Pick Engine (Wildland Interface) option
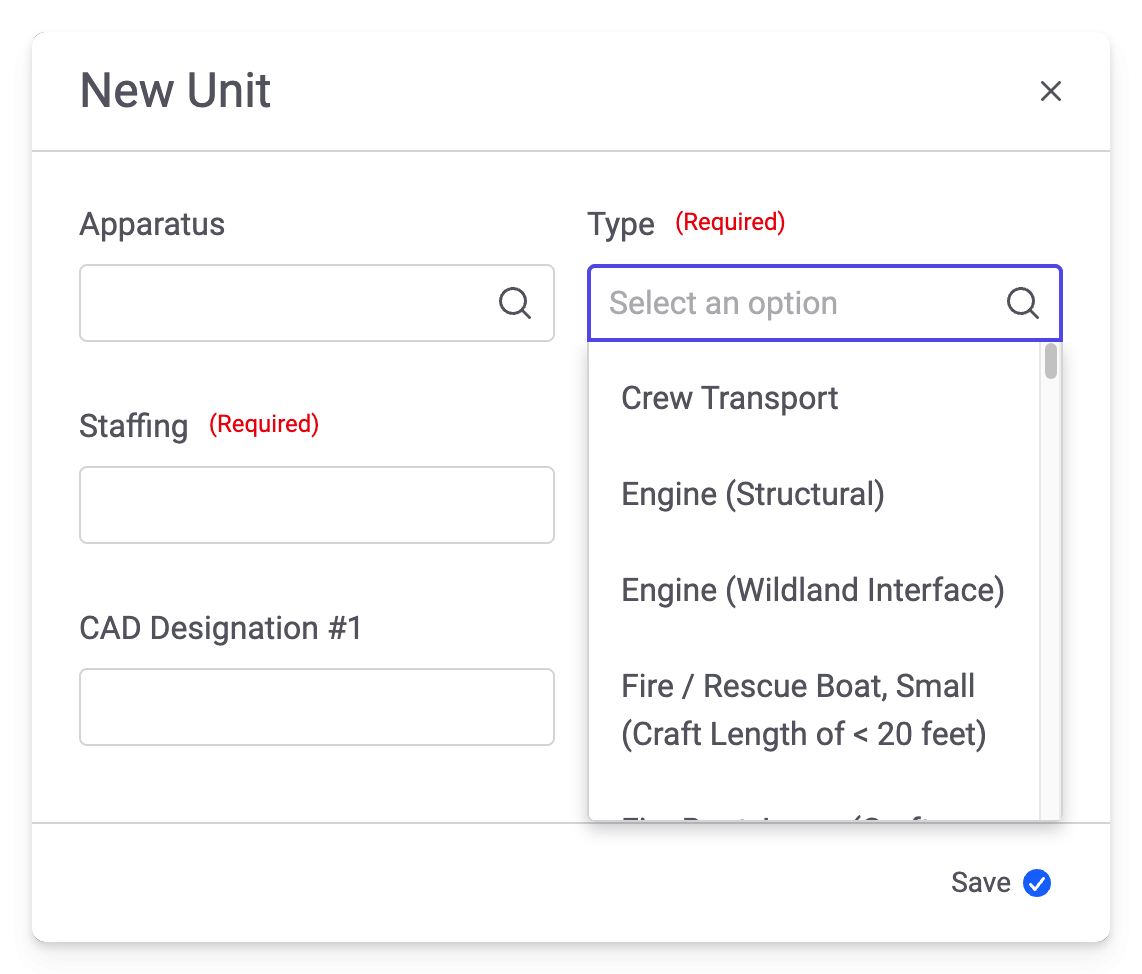The image size is (1142, 974). [x=812, y=590]
